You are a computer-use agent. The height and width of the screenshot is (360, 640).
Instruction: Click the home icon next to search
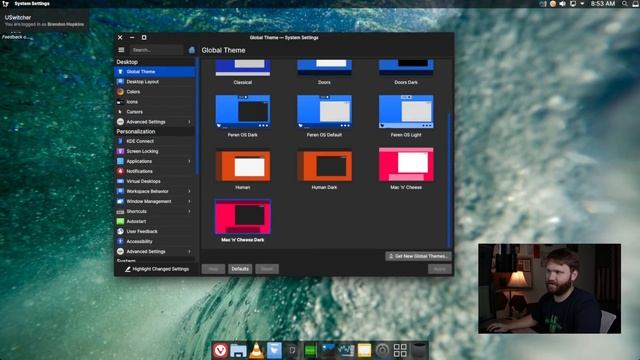[x=191, y=50]
